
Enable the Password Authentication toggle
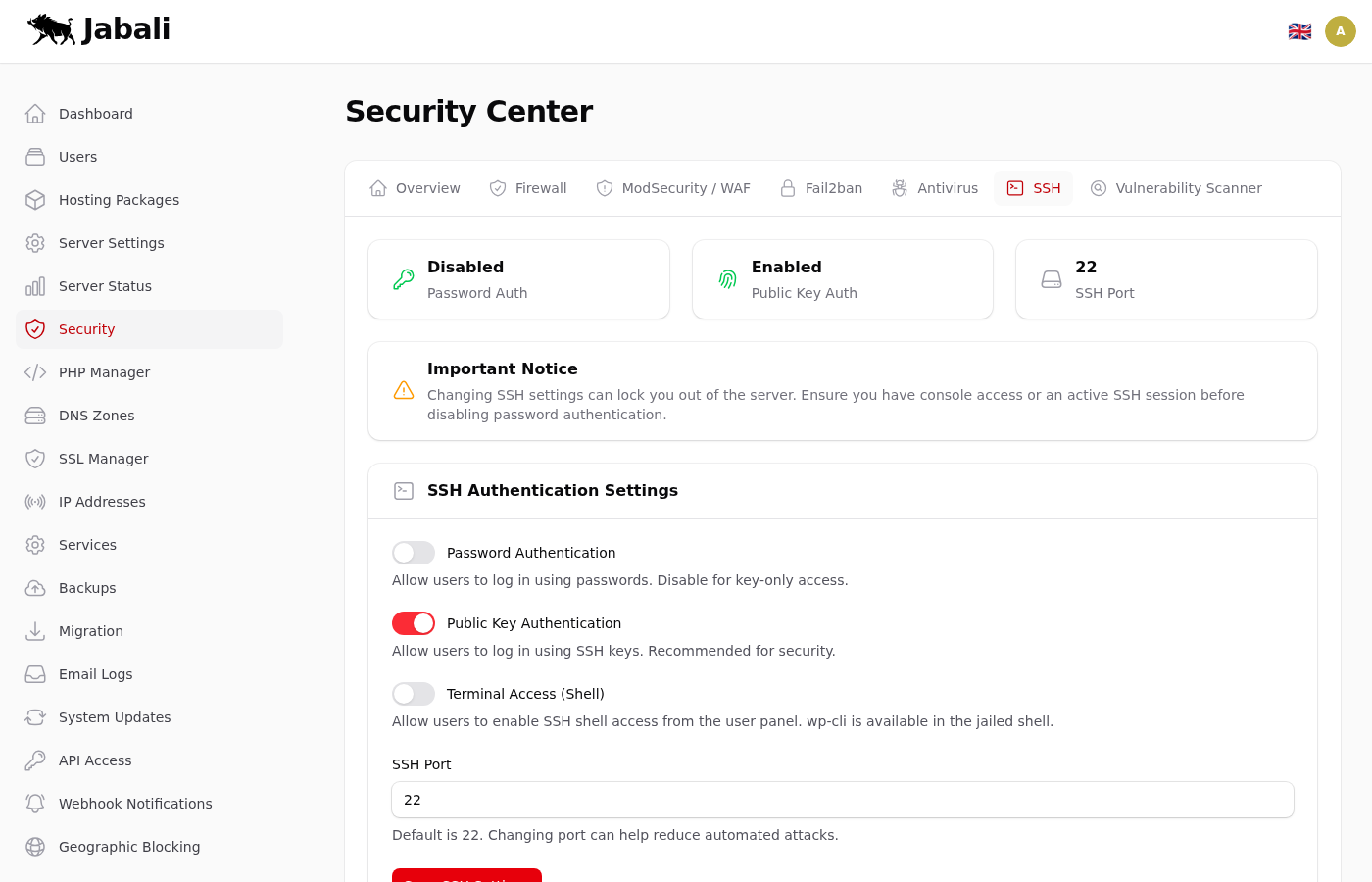click(x=414, y=553)
